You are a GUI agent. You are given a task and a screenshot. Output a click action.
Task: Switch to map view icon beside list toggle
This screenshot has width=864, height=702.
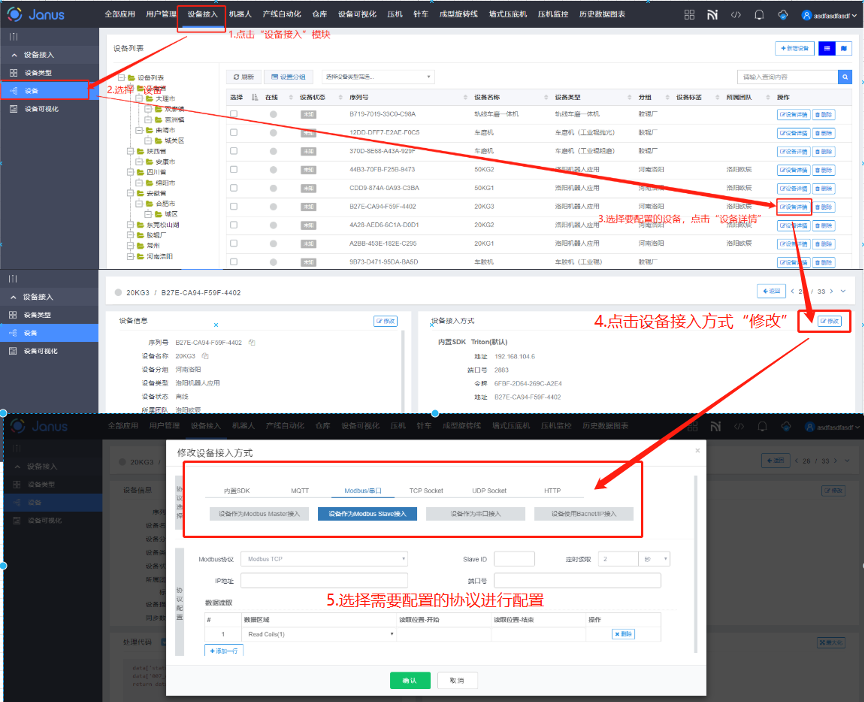point(844,48)
